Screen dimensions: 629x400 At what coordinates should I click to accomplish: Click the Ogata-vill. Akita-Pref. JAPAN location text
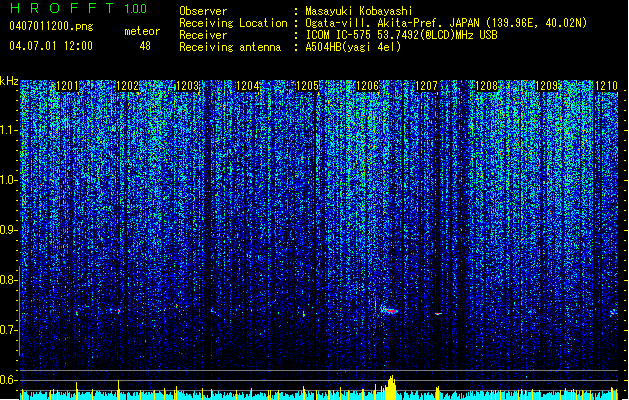(446, 23)
